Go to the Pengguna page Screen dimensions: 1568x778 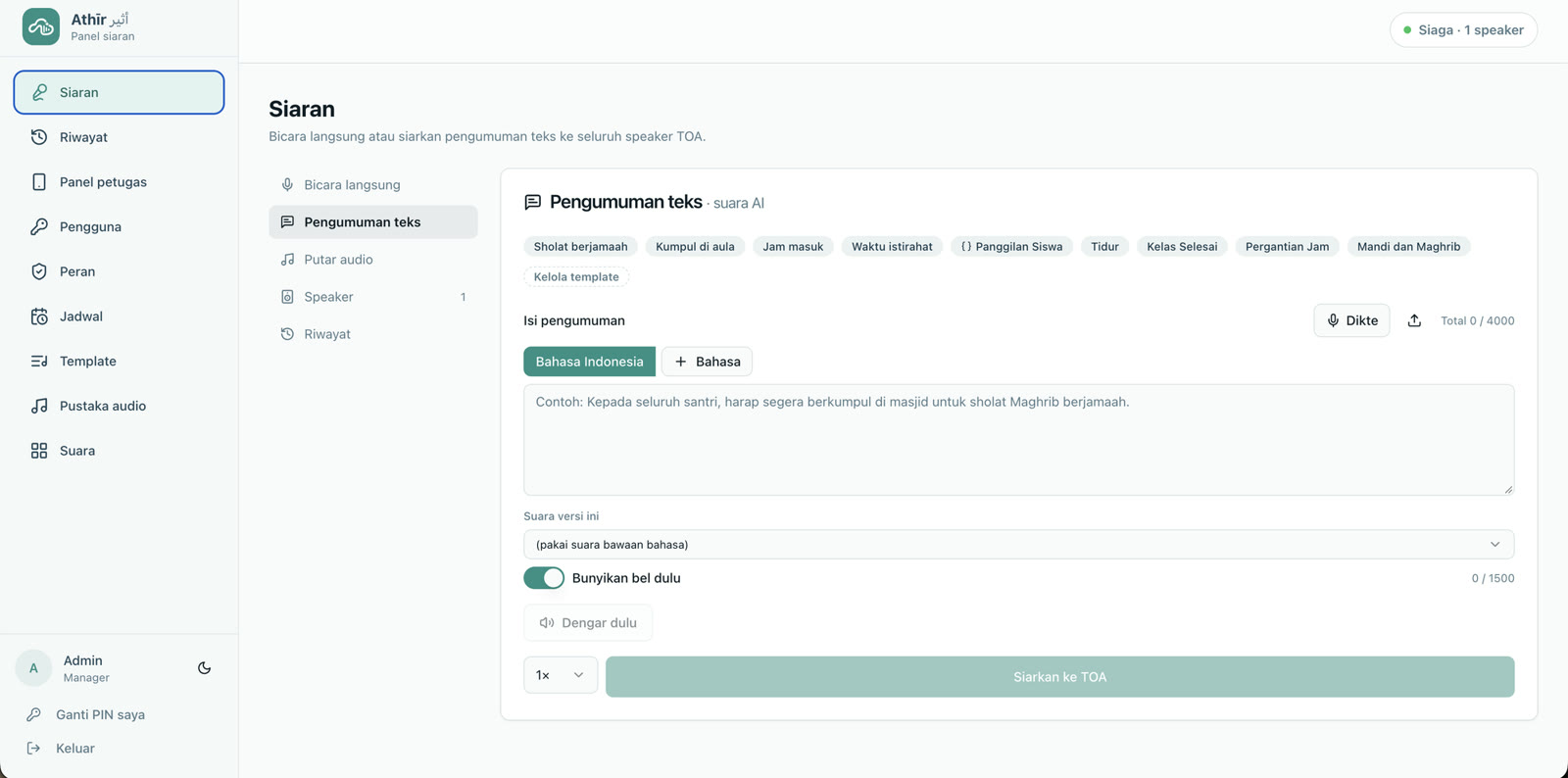119,226
